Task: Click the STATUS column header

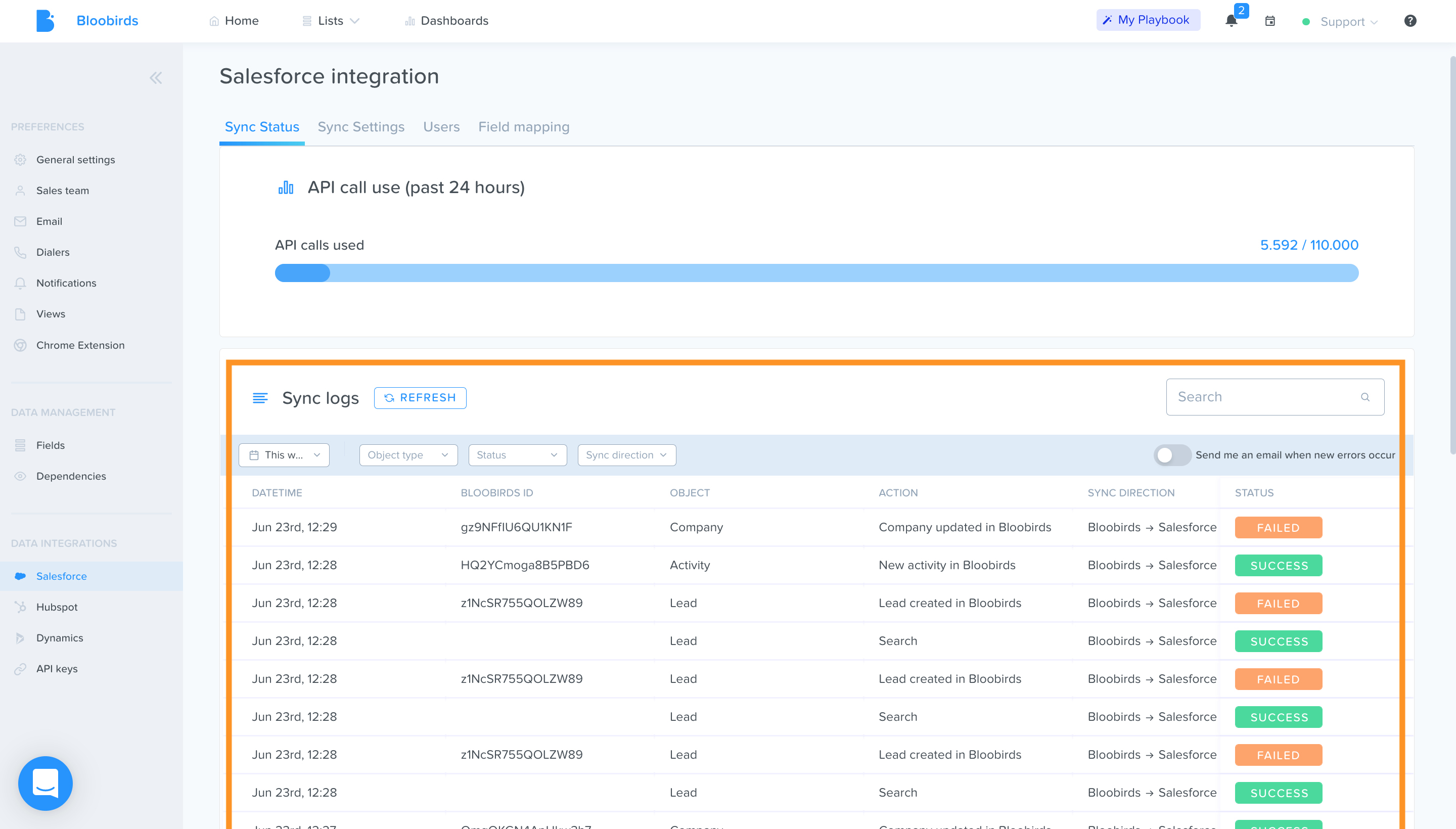Action: tap(1254, 493)
